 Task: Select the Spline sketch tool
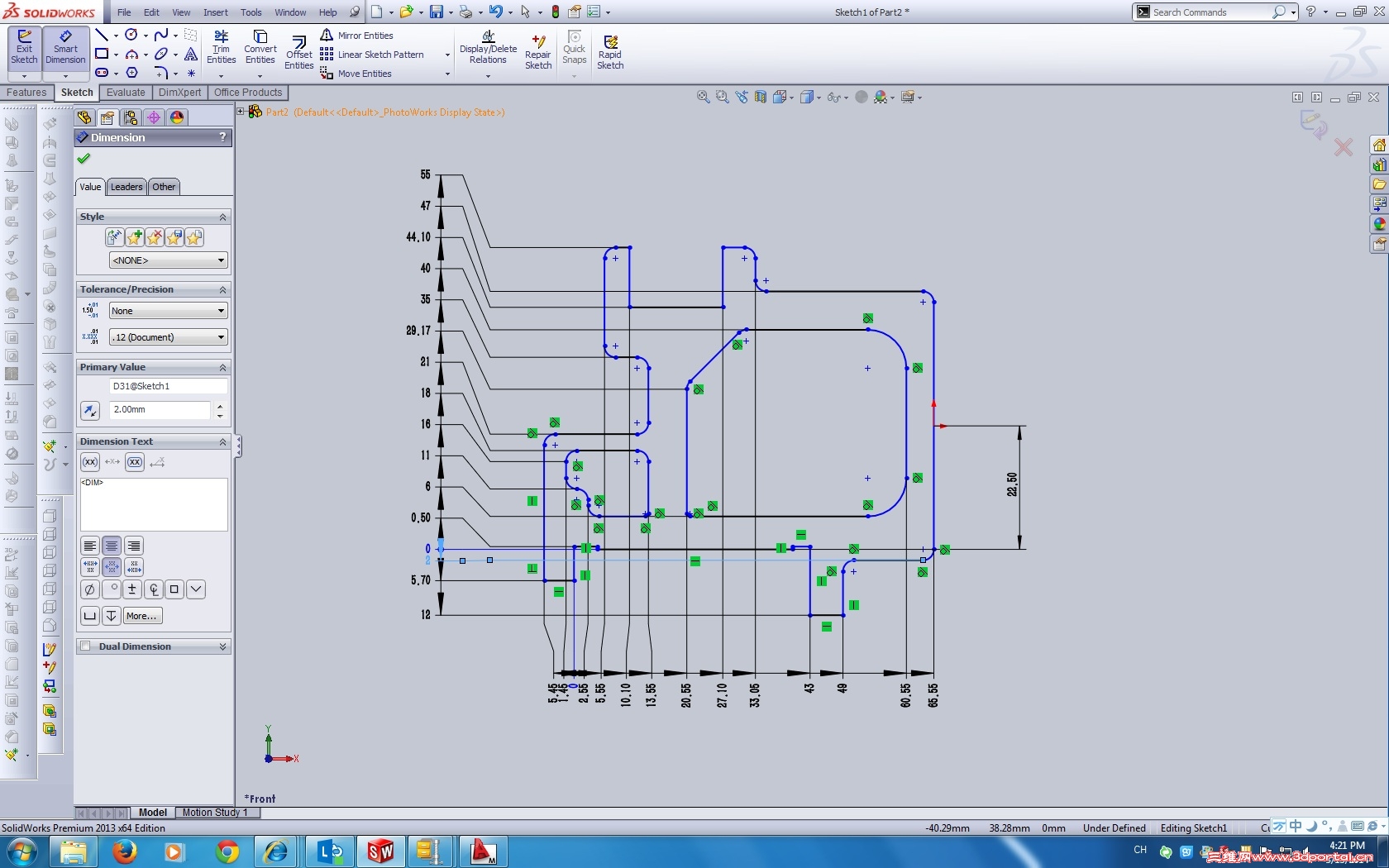[x=161, y=35]
